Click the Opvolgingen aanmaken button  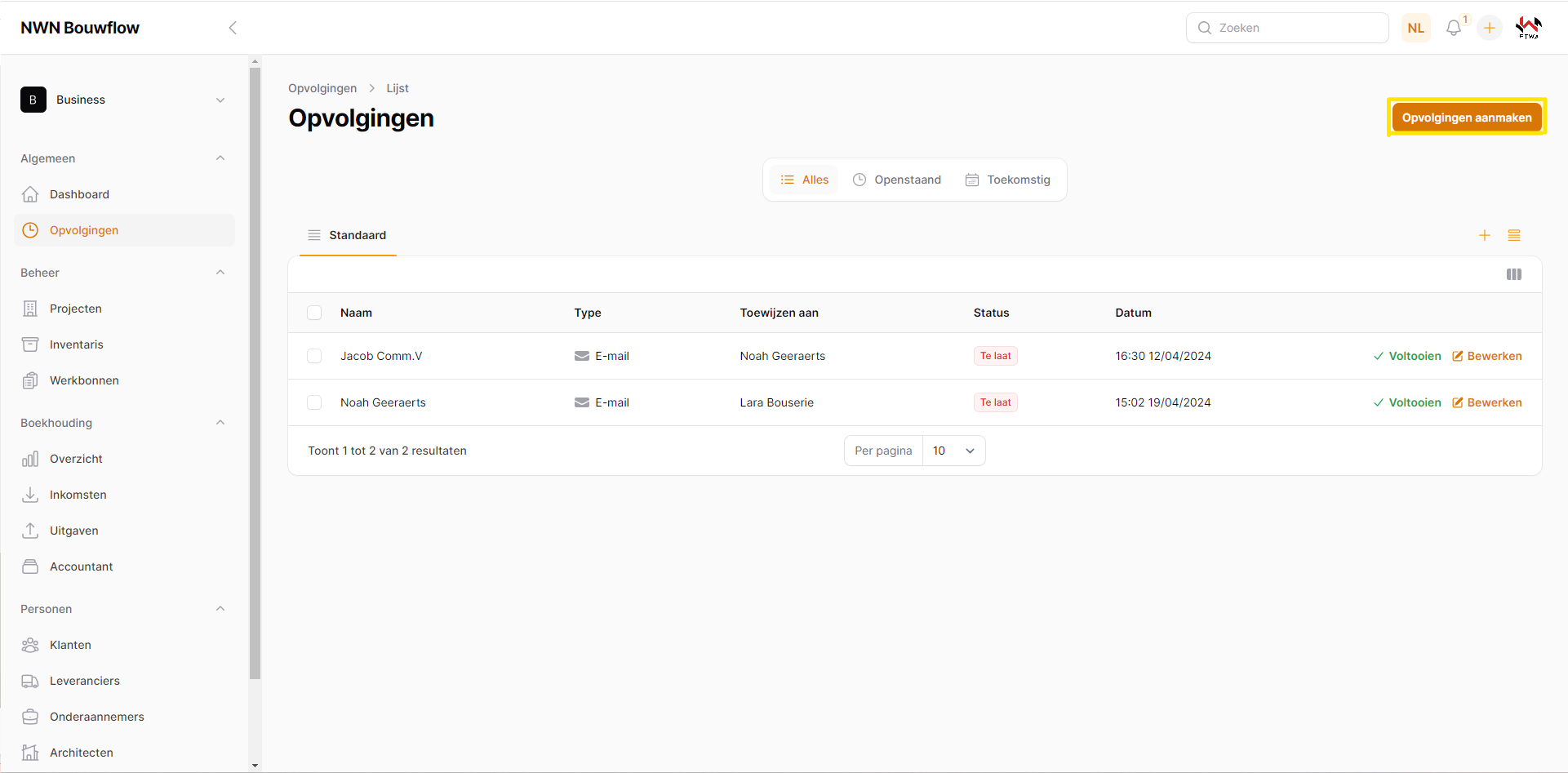click(1466, 118)
